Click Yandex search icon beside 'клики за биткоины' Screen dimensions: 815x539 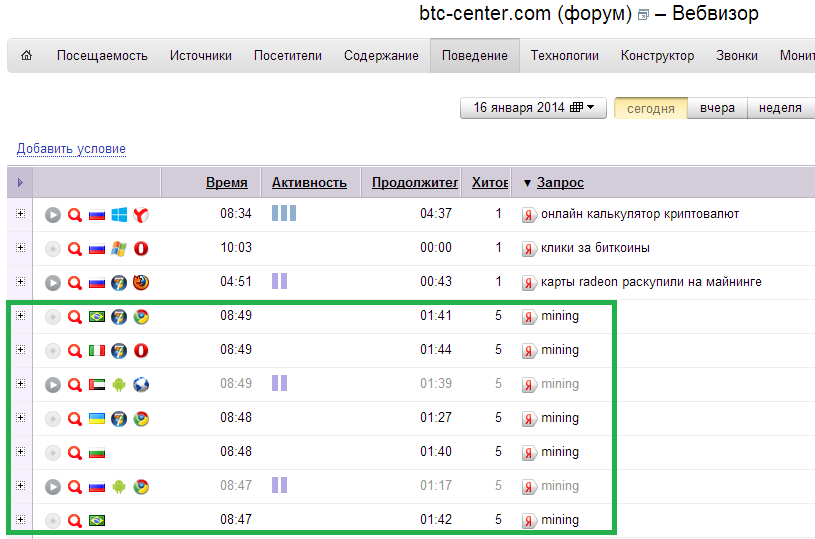pos(529,249)
